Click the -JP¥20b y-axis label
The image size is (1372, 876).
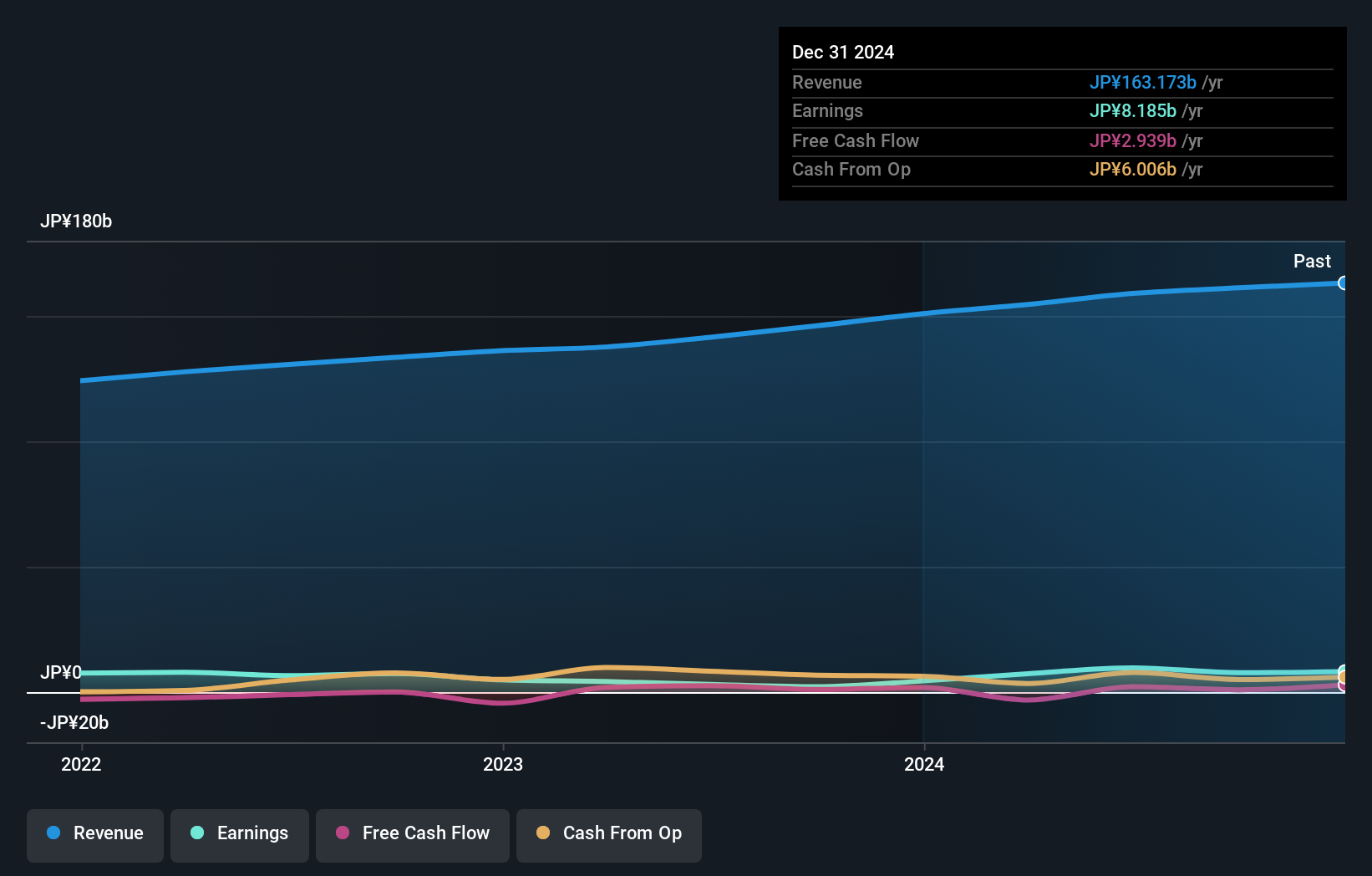click(74, 722)
